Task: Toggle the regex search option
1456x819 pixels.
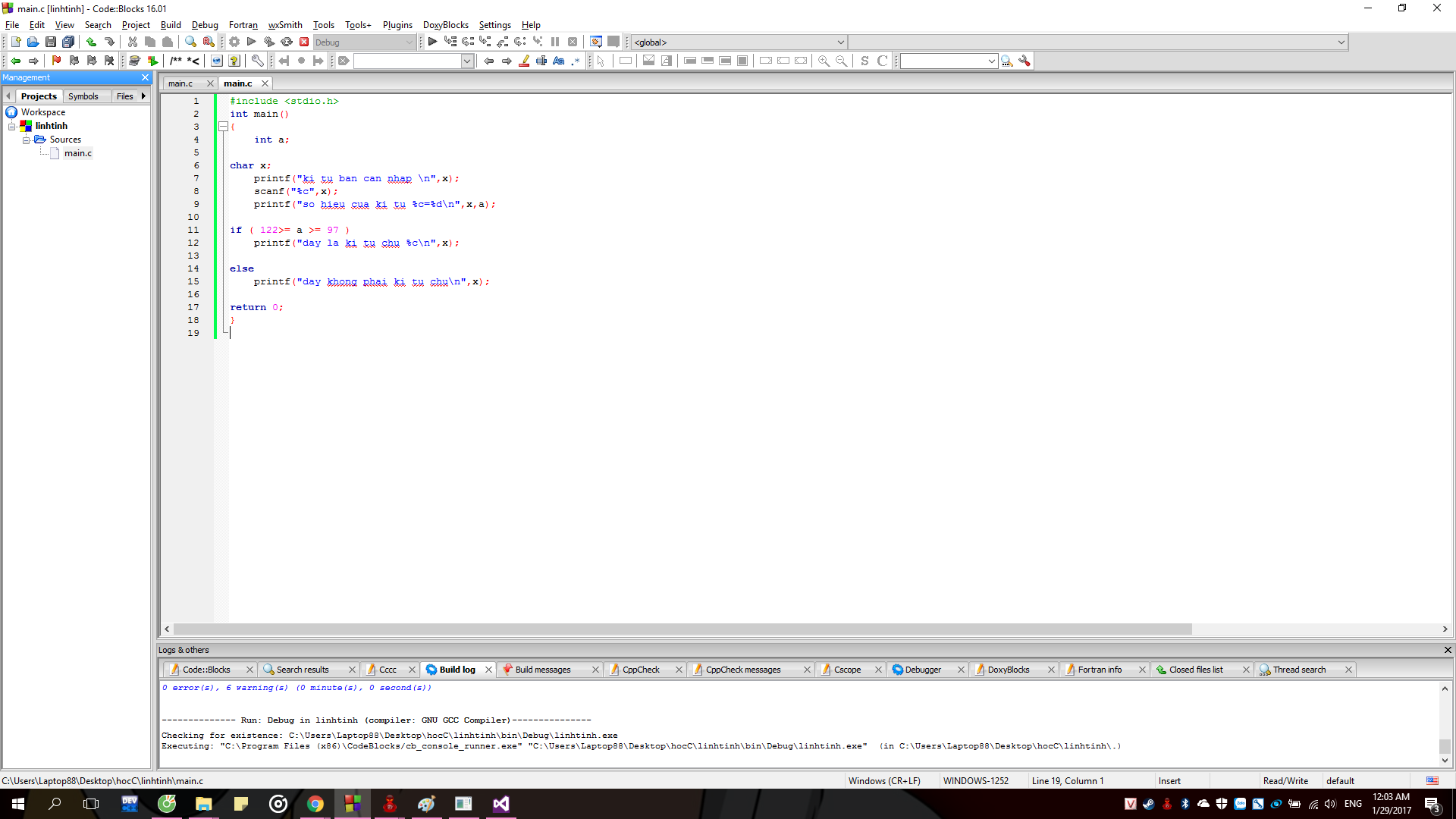Action: point(576,61)
